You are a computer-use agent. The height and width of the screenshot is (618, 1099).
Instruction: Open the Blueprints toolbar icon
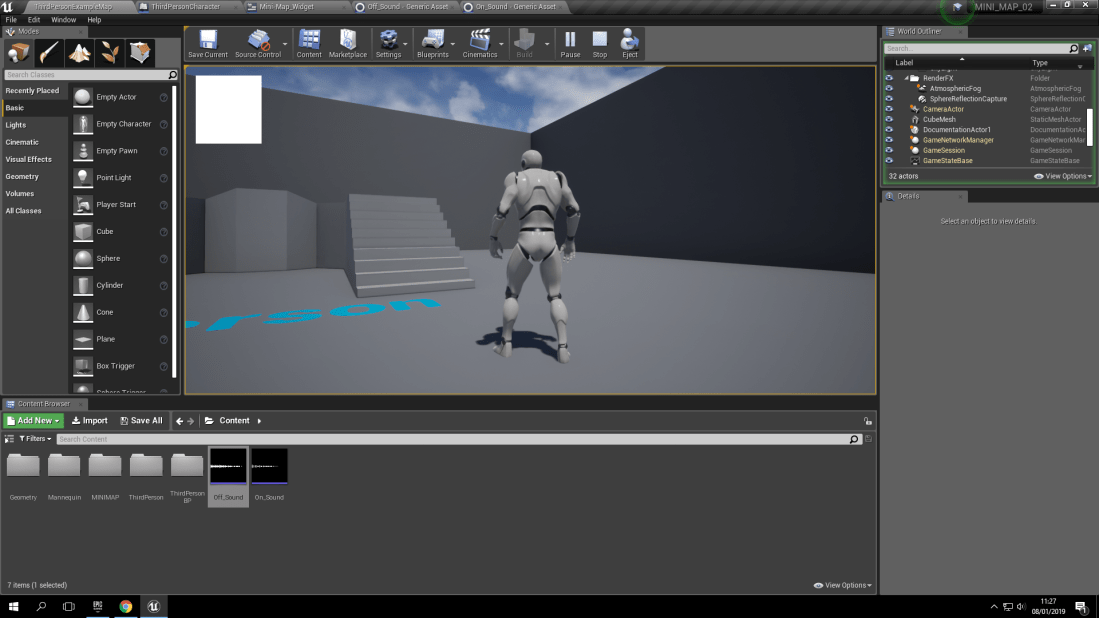coord(433,42)
